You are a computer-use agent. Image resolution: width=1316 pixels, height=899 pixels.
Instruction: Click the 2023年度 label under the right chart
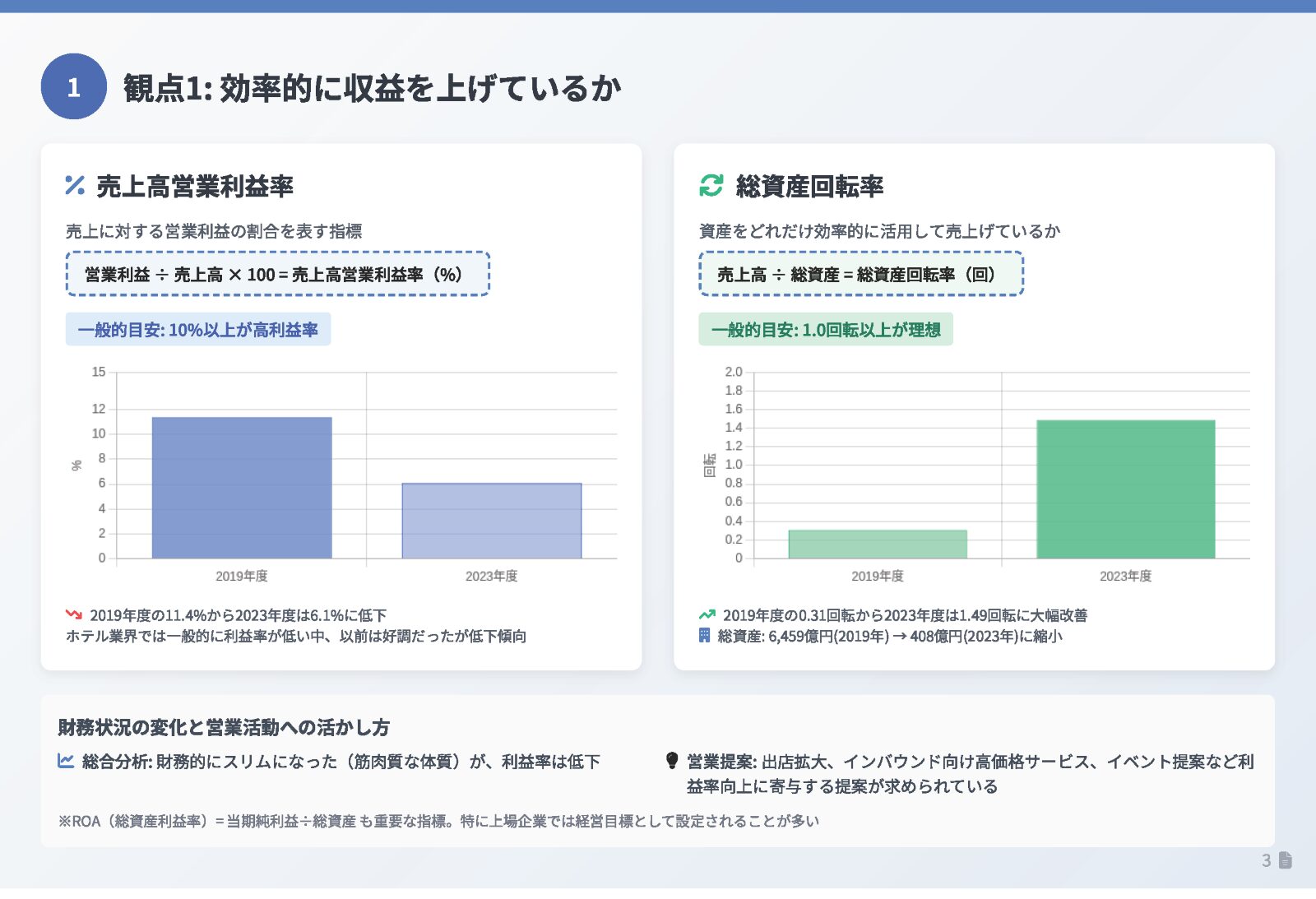pos(1126,576)
